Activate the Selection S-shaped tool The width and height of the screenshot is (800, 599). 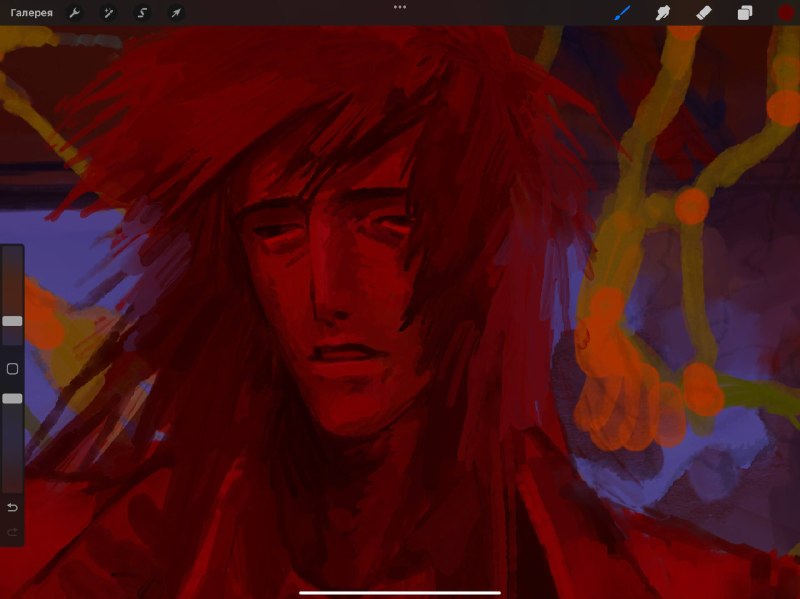pos(142,13)
